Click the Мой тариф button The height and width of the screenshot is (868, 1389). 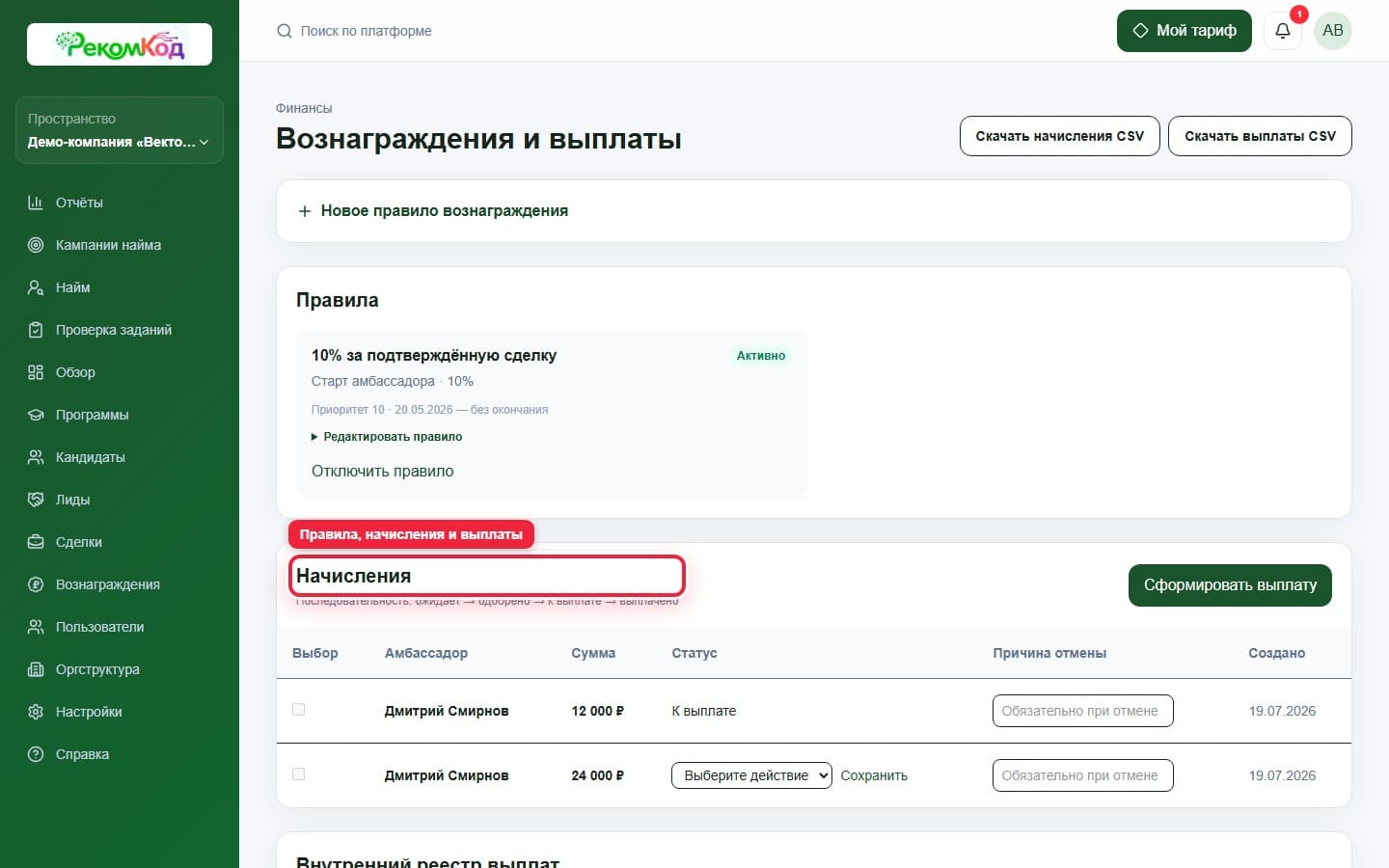tap(1185, 31)
